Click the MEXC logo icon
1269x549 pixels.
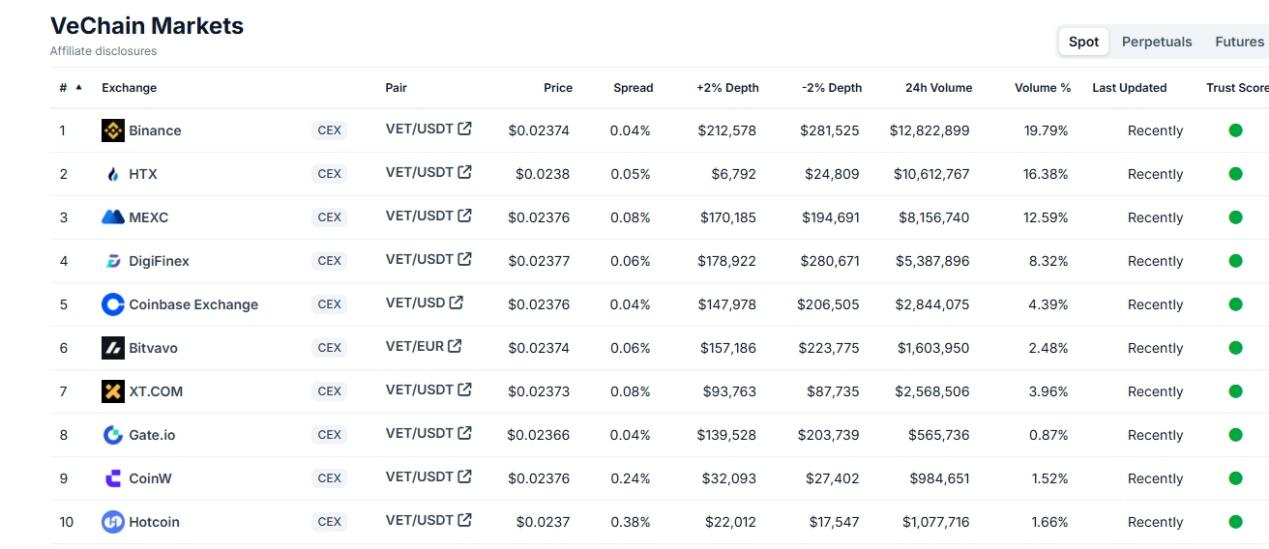113,217
